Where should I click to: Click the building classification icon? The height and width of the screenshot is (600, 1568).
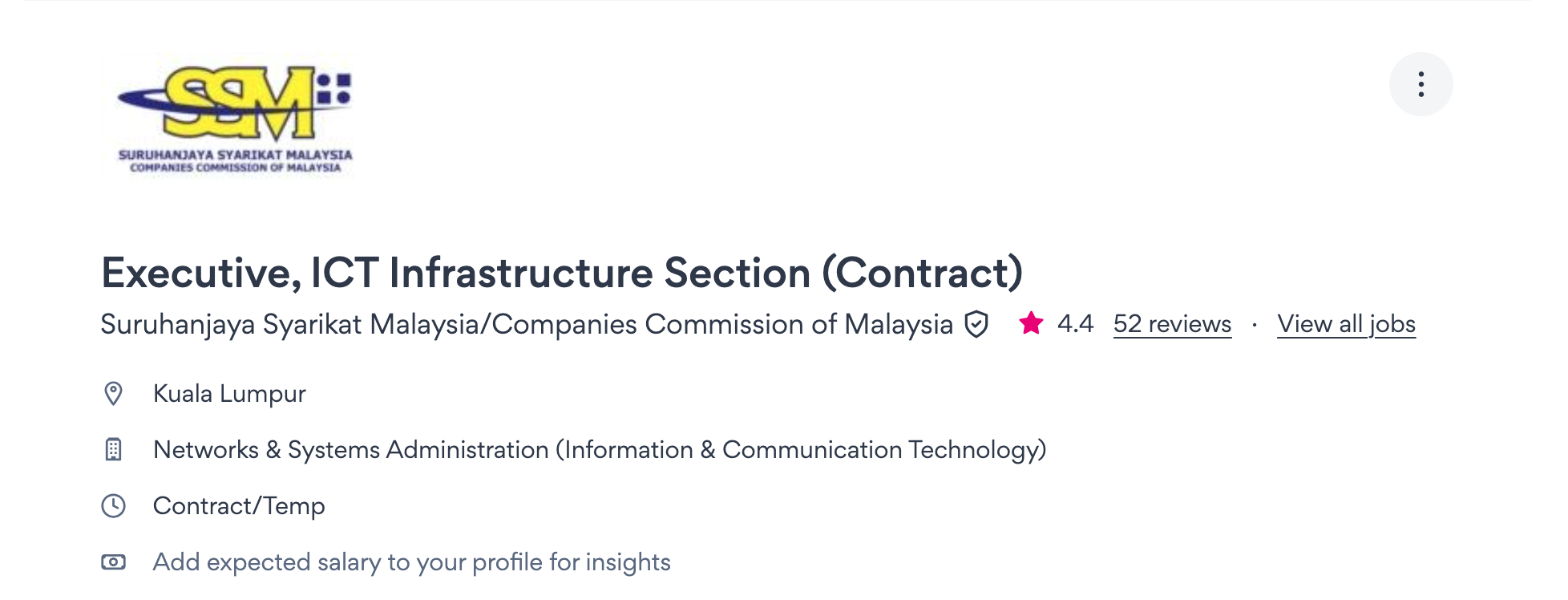tap(114, 450)
